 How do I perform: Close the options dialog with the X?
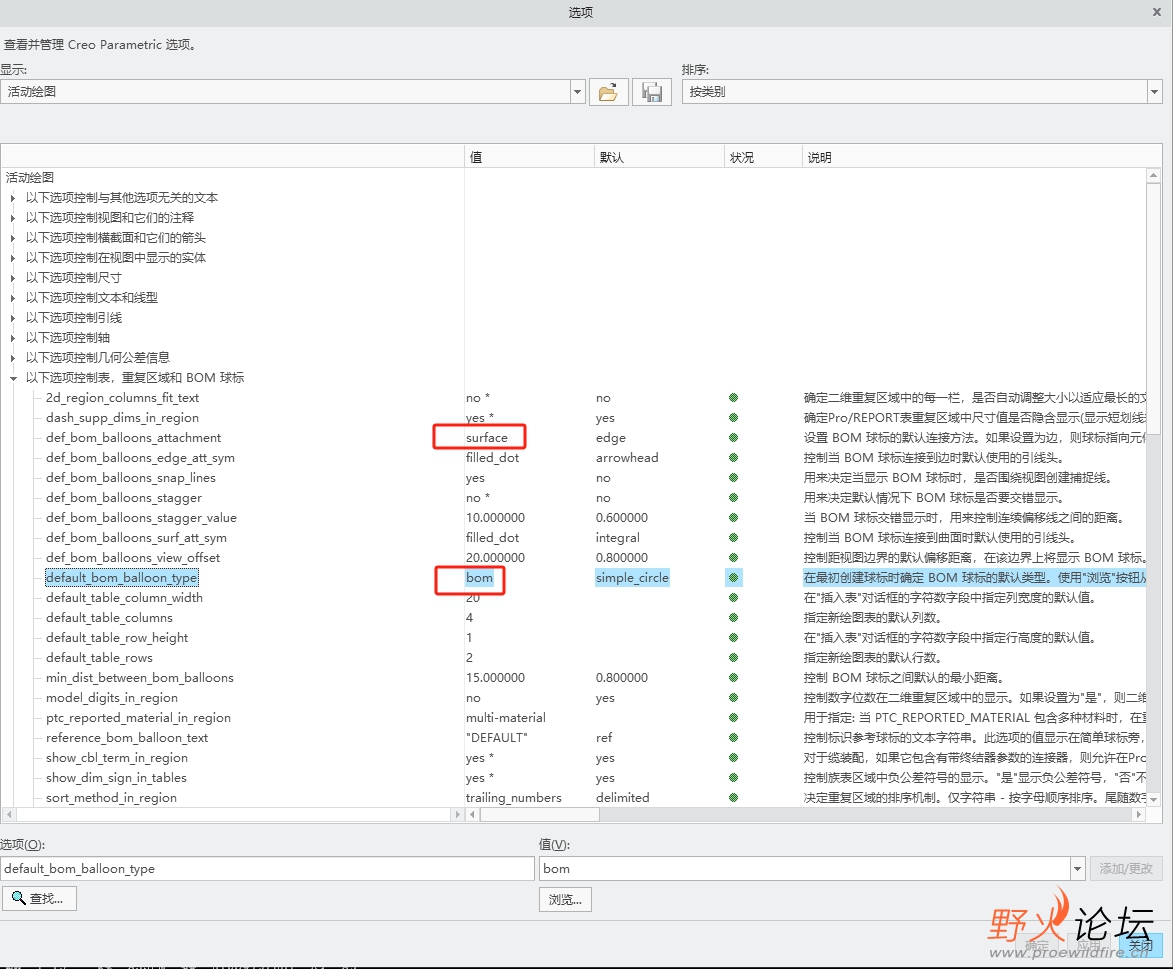(1157, 12)
